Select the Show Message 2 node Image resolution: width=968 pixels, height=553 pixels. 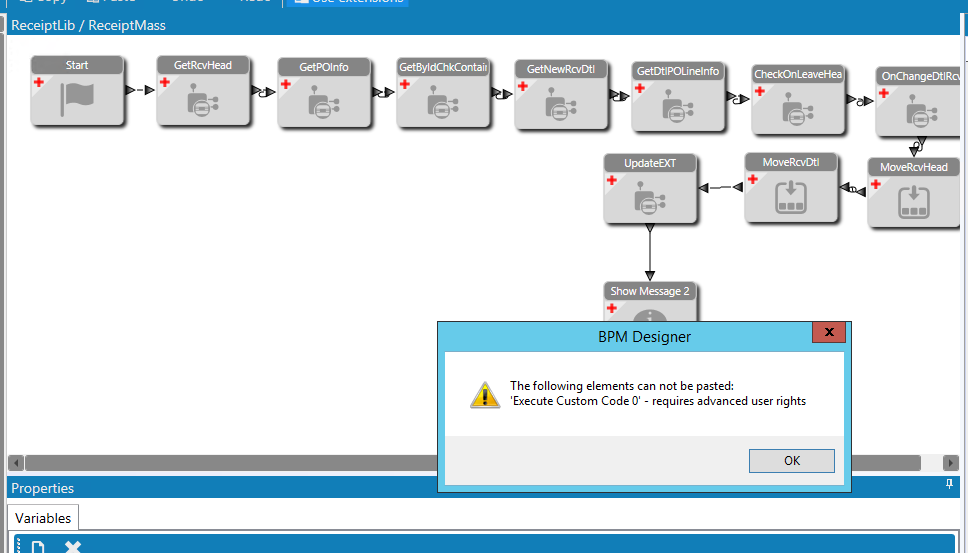click(x=650, y=302)
